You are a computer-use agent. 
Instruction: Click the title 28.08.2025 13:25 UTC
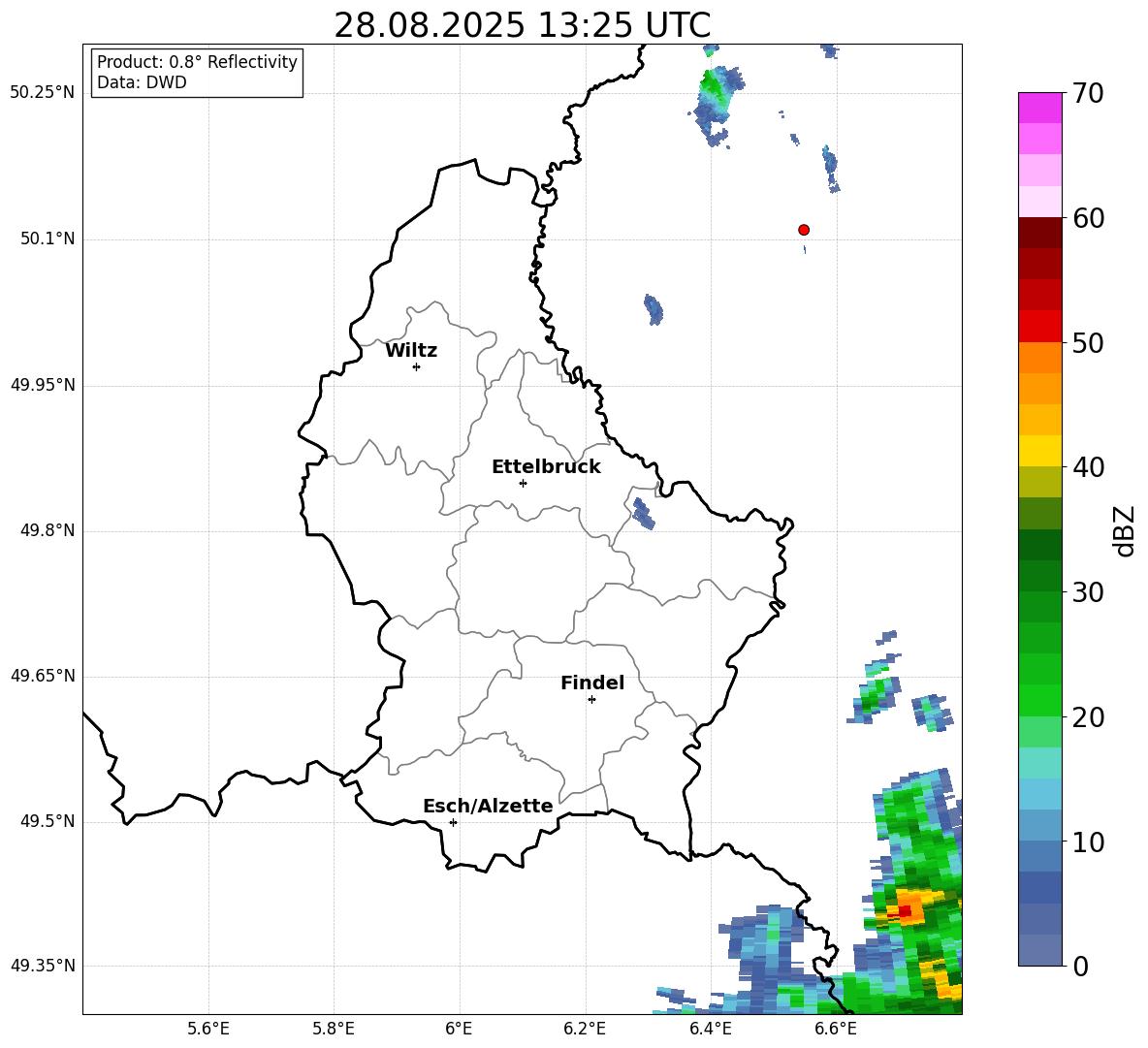pos(523,25)
